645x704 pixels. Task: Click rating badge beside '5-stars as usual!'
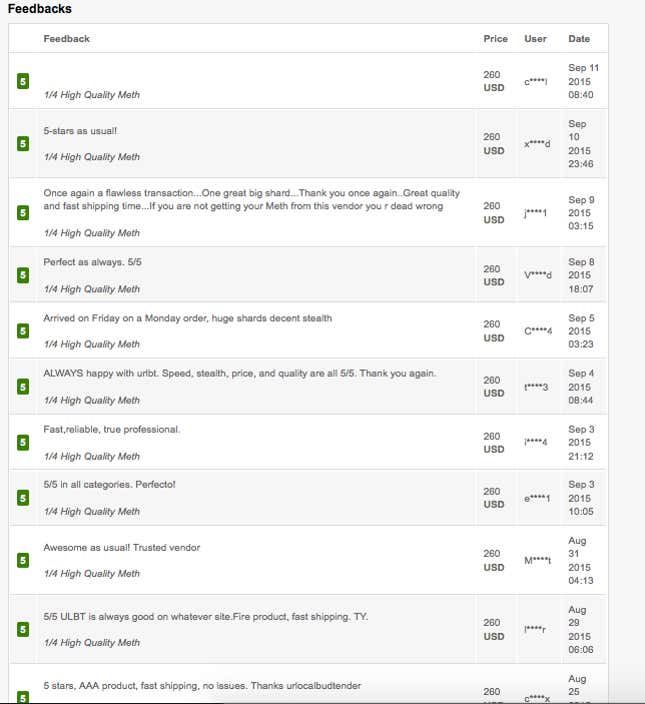(x=23, y=144)
